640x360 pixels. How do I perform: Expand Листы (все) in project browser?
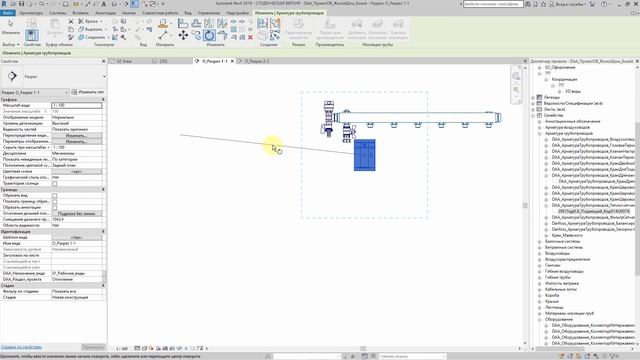pyautogui.click(x=533, y=109)
